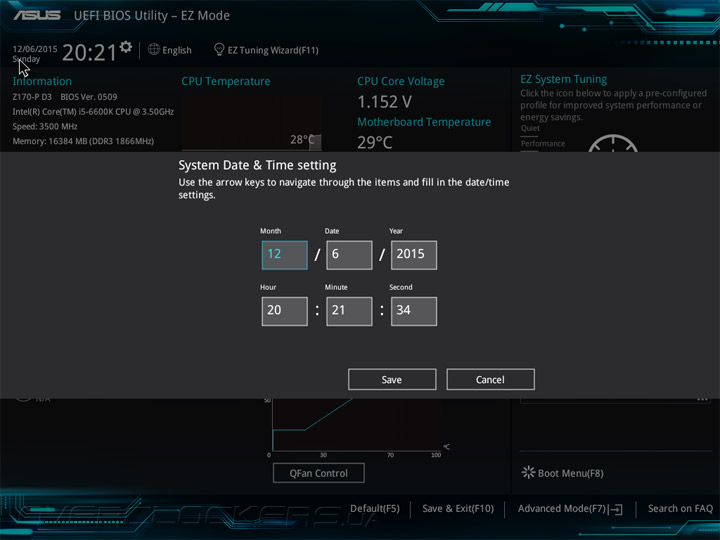720x540 pixels.
Task: Select the Performance tuning profile
Action: coord(543,144)
